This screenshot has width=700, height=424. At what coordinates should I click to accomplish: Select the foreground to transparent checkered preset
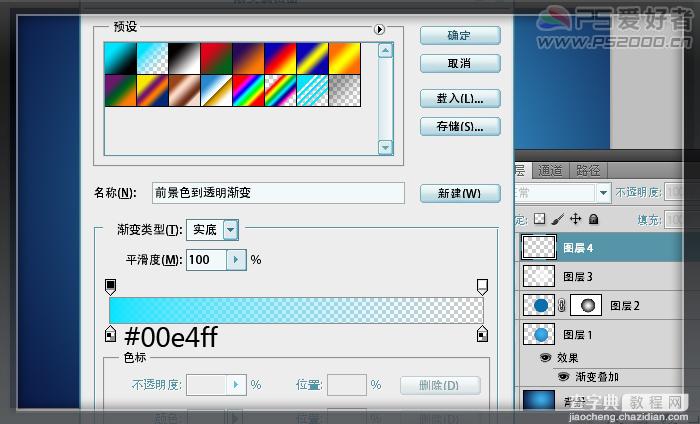[153, 58]
